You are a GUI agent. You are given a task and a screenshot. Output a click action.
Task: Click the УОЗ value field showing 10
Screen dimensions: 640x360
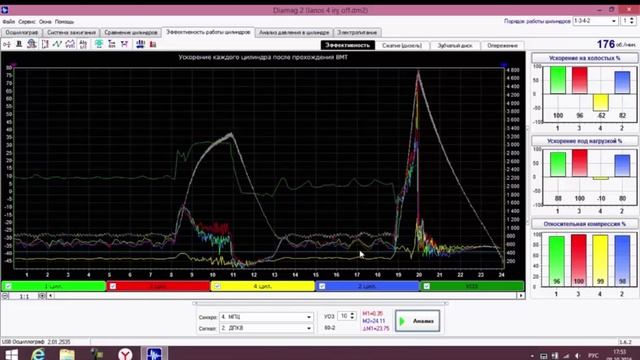click(x=344, y=316)
